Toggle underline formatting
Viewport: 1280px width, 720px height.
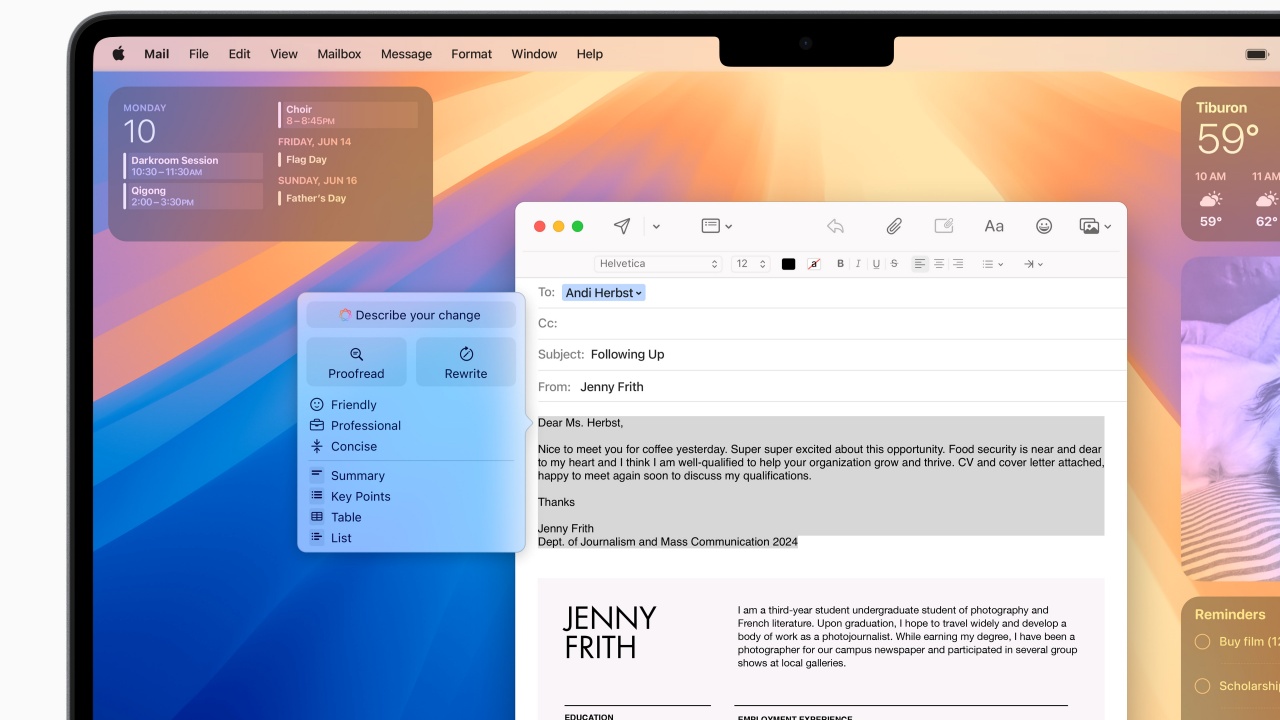[x=875, y=263]
